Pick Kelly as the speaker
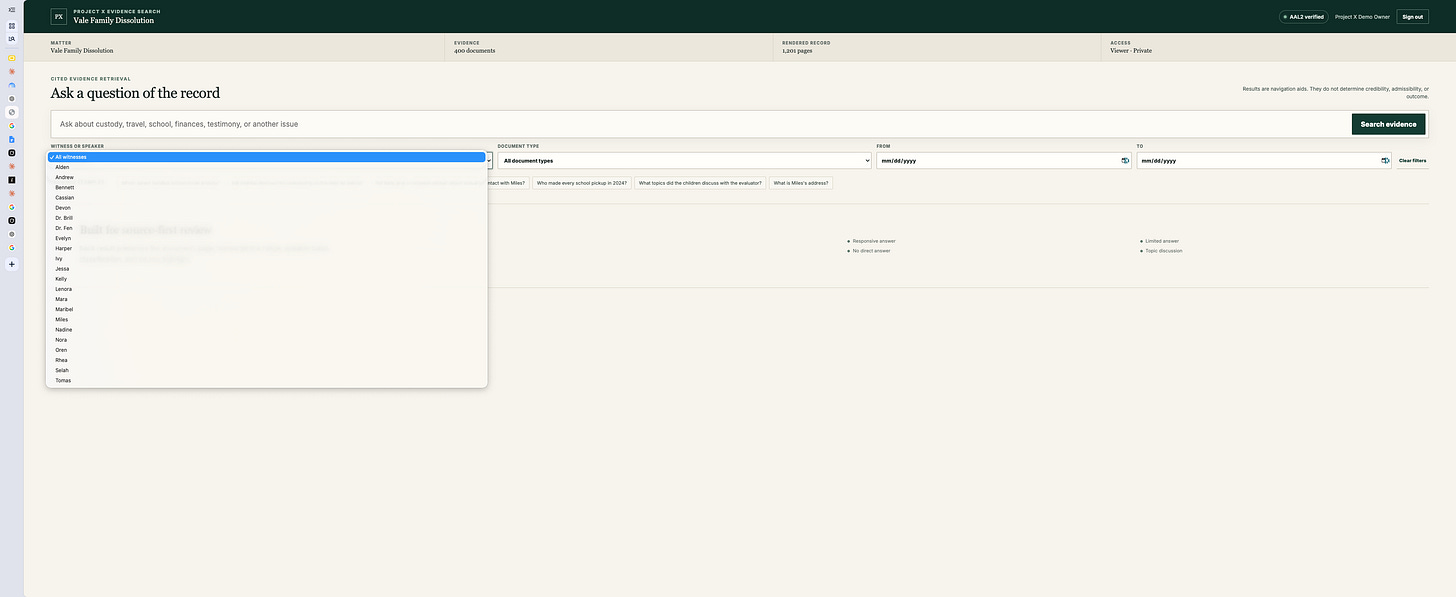This screenshot has width=1456, height=597. click(266, 279)
